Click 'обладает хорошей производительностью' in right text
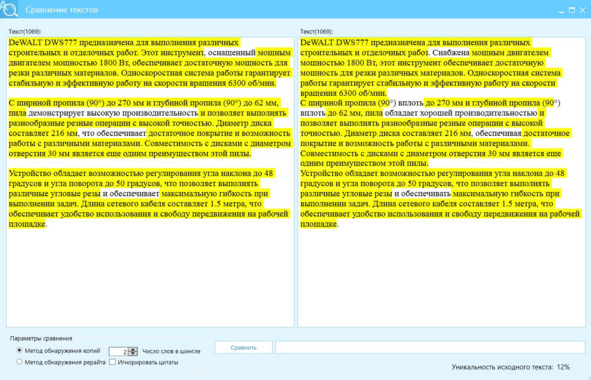Image resolution: width=591 pixels, height=380 pixels. pyautogui.click(x=461, y=113)
